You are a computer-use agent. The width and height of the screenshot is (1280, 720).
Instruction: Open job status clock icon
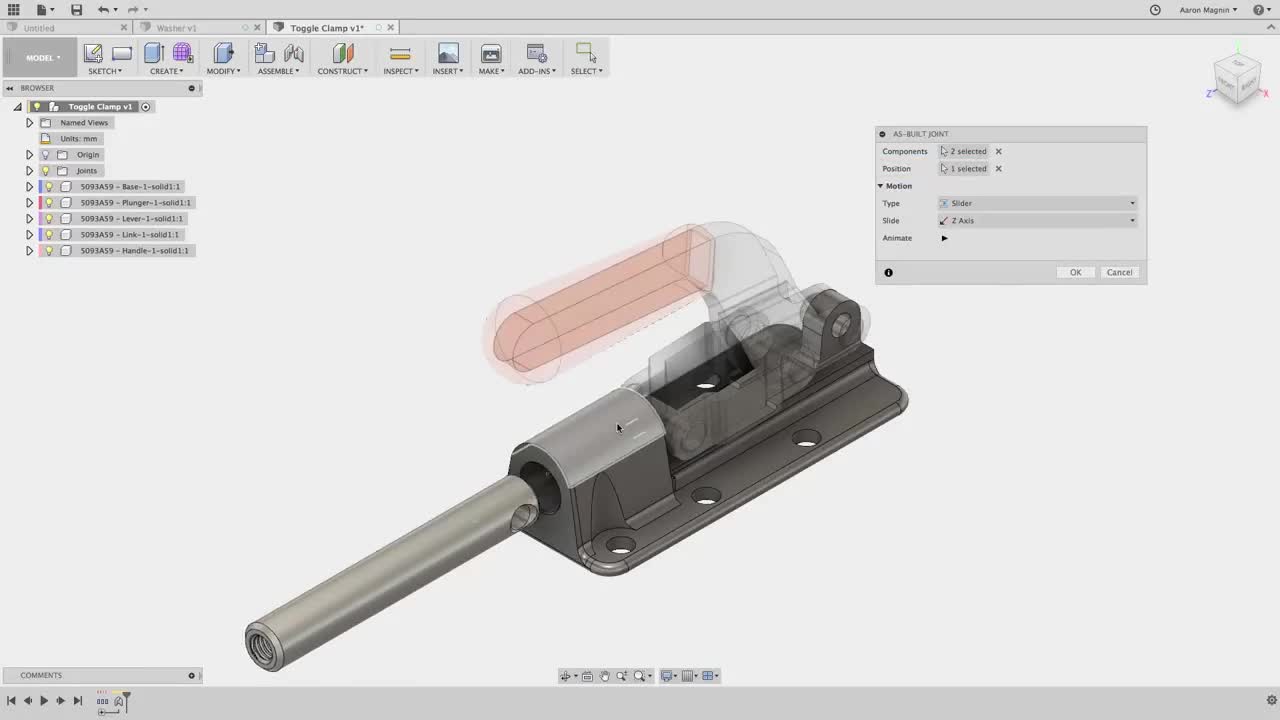(x=1155, y=9)
